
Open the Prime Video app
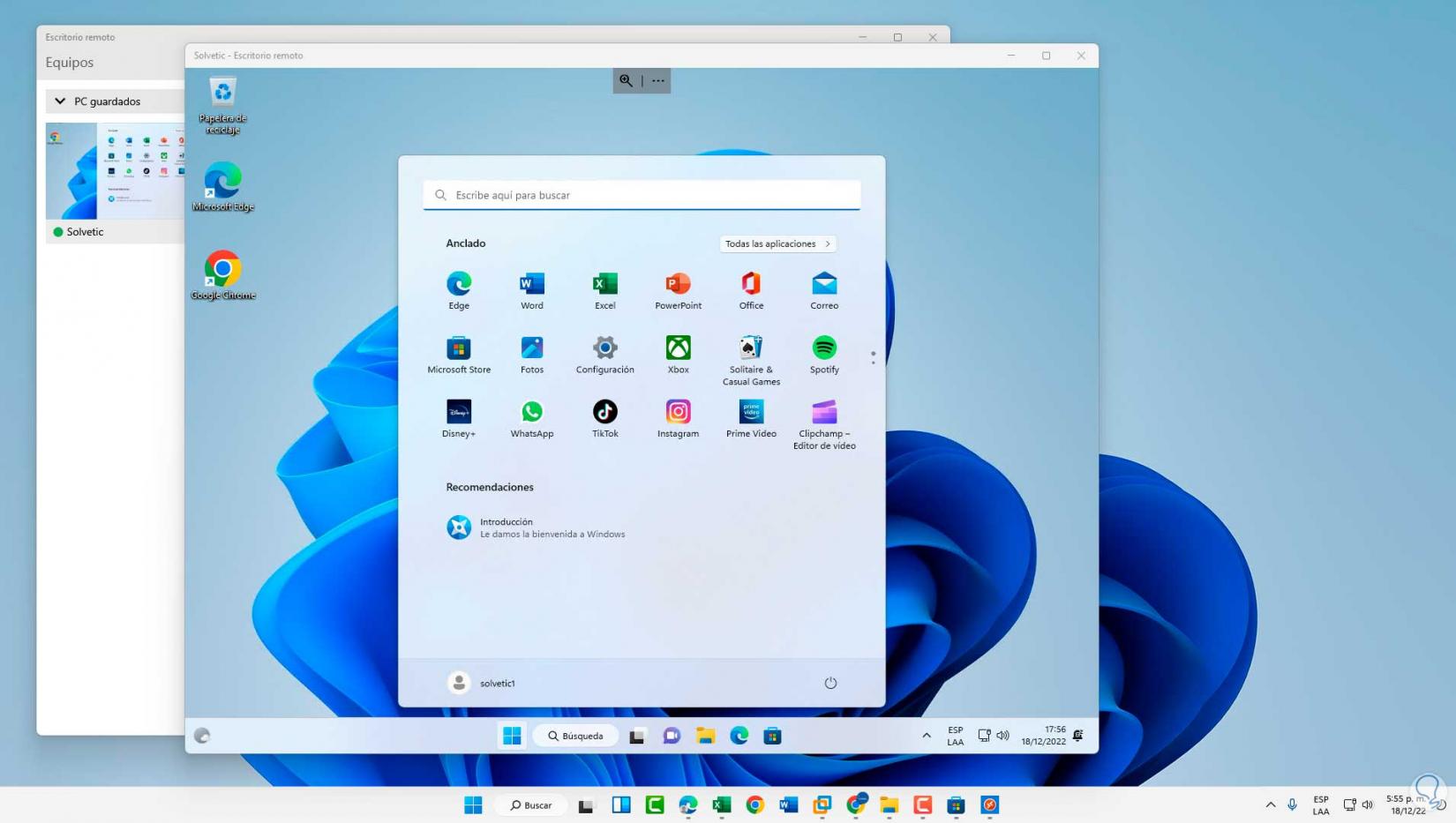tap(751, 419)
